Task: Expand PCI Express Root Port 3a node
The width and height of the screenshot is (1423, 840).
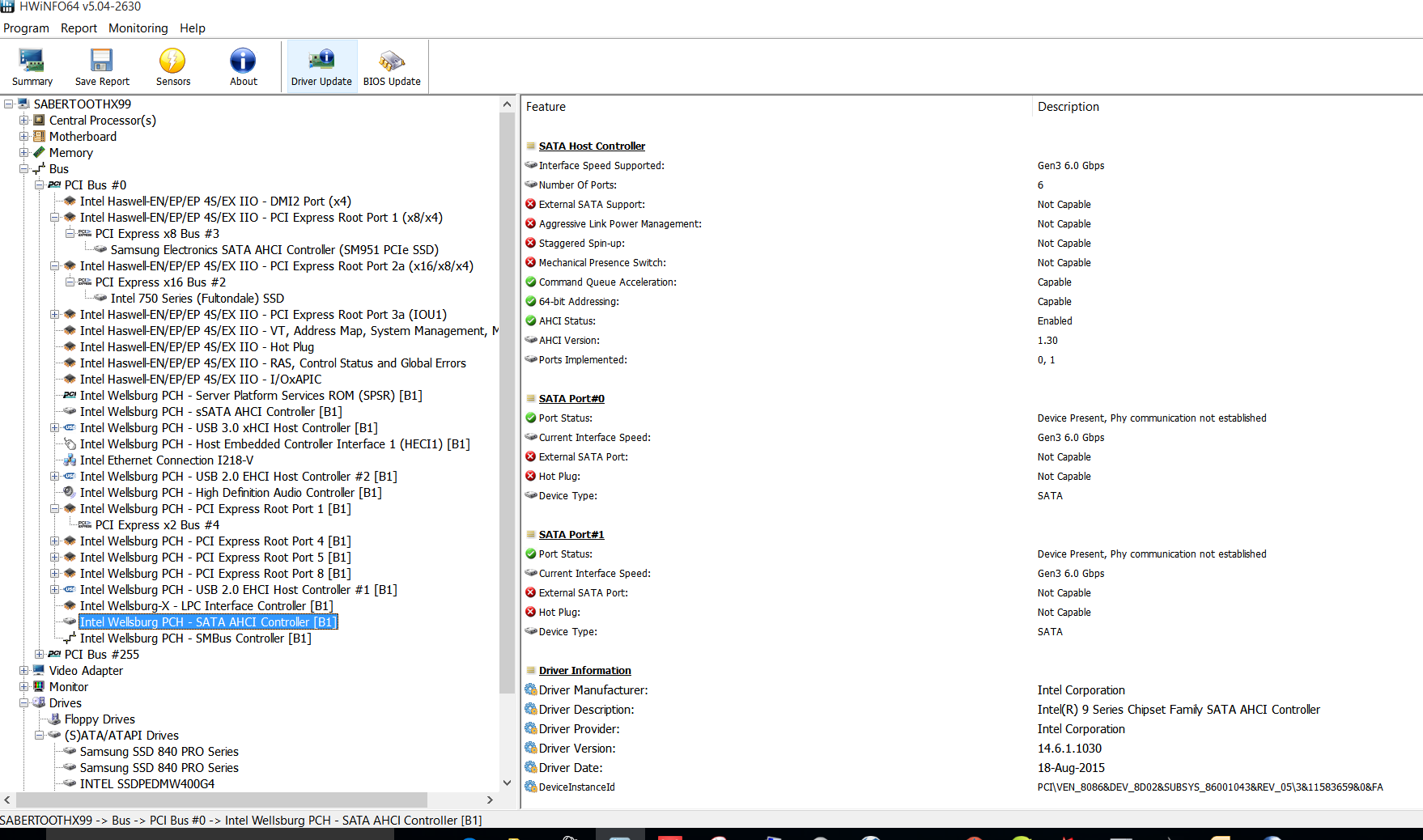Action: tap(54, 314)
